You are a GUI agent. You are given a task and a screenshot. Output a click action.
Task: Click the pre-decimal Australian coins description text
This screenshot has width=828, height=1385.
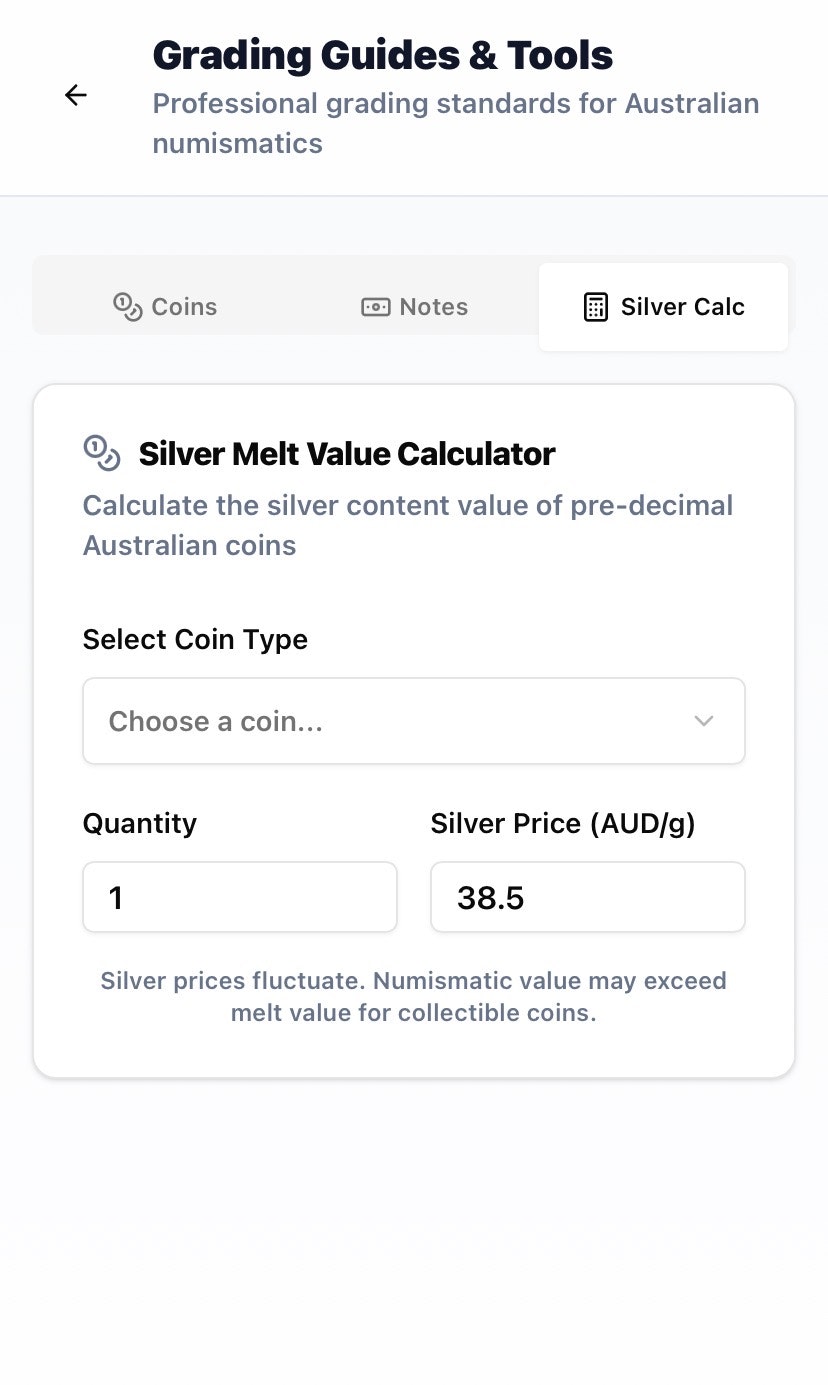(408, 525)
